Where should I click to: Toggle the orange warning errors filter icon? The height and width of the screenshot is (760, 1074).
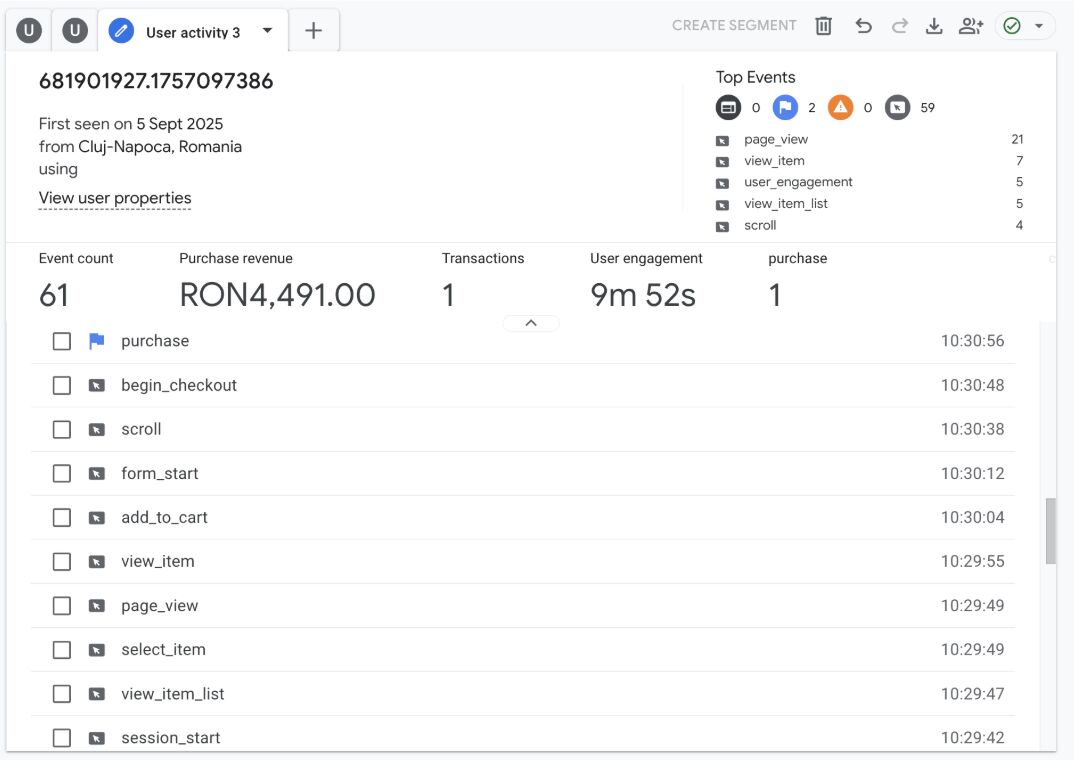click(x=840, y=107)
